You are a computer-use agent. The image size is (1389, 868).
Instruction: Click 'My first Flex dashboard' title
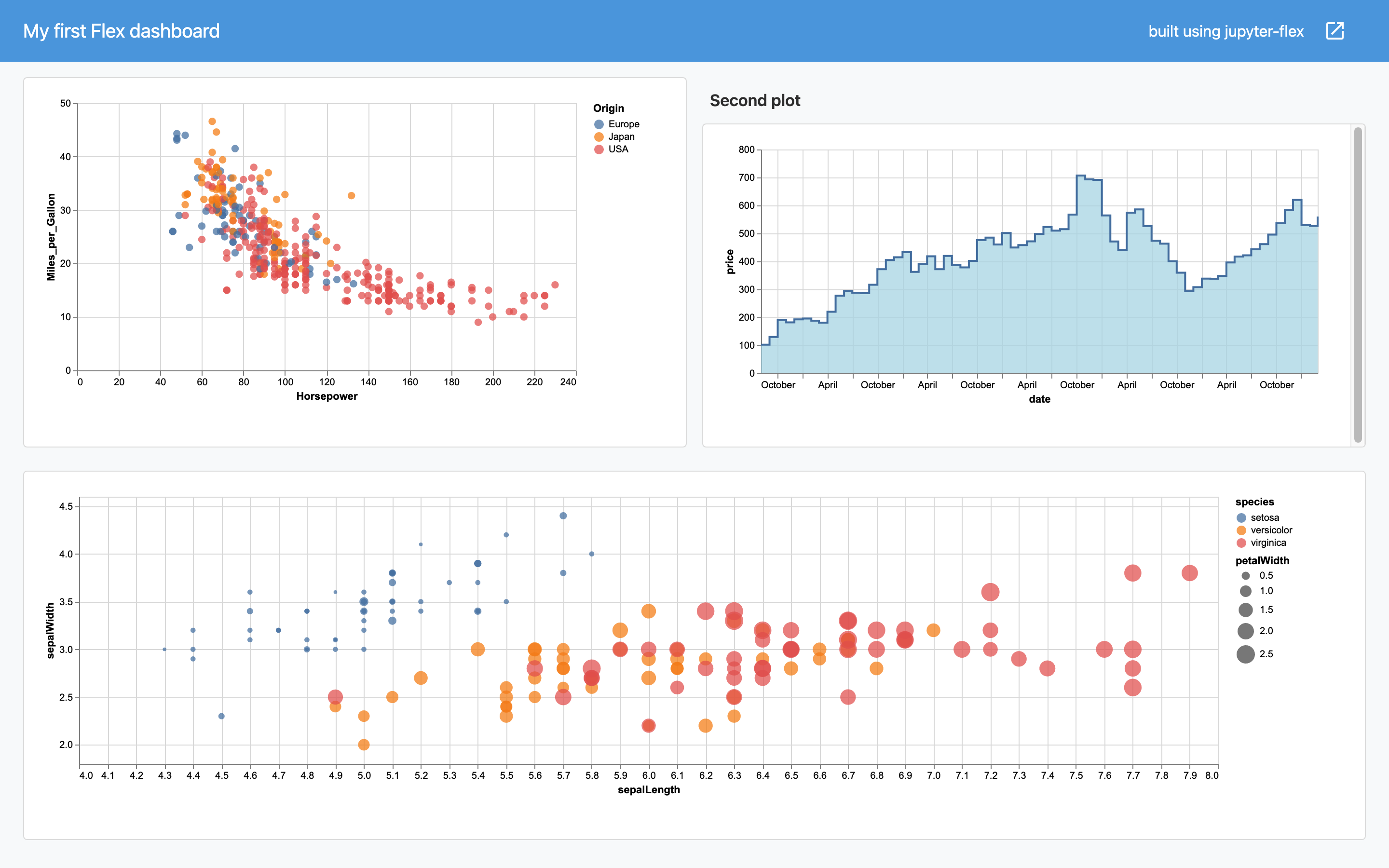tap(121, 31)
